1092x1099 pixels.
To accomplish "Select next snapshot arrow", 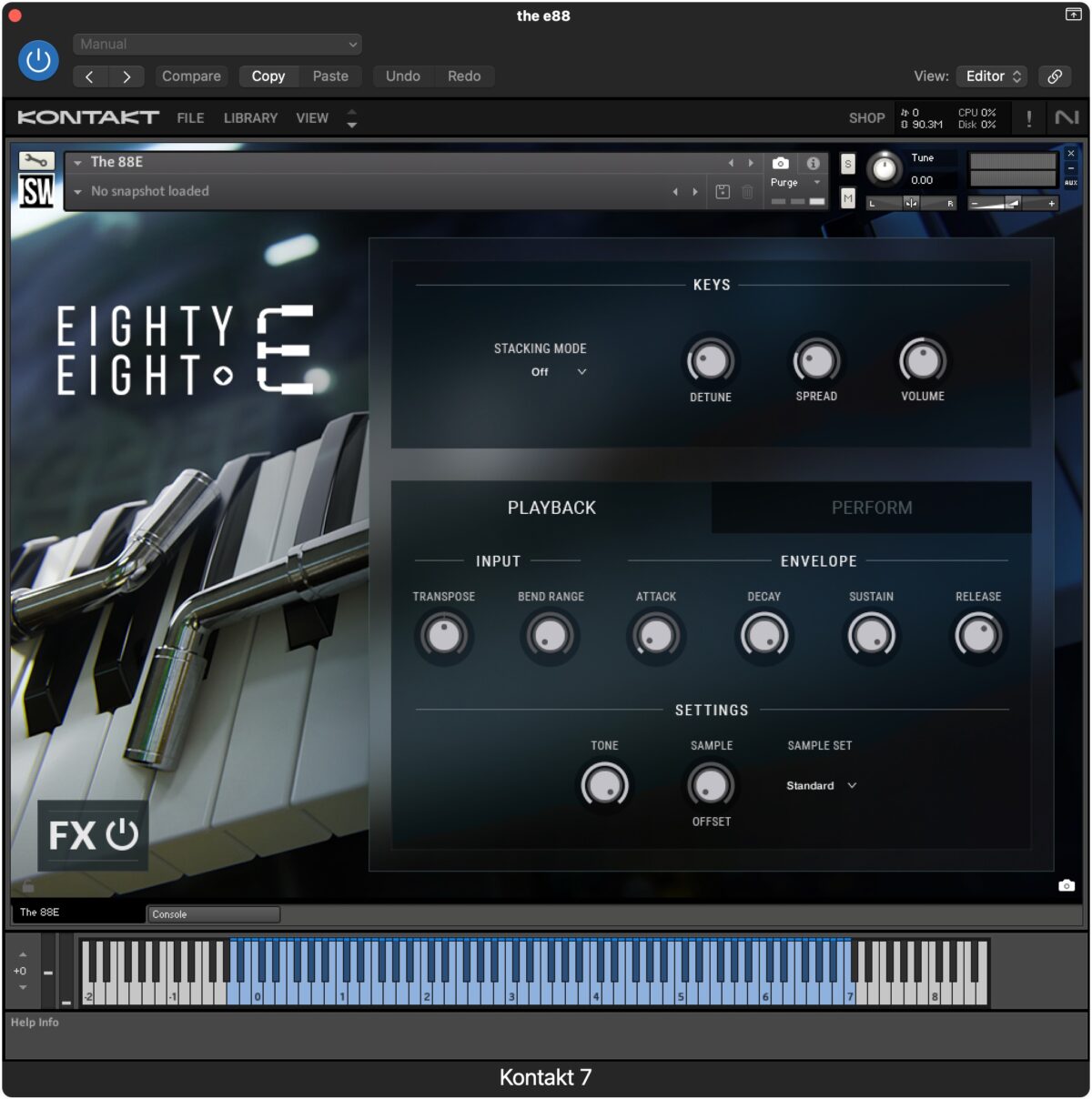I will coord(695,192).
